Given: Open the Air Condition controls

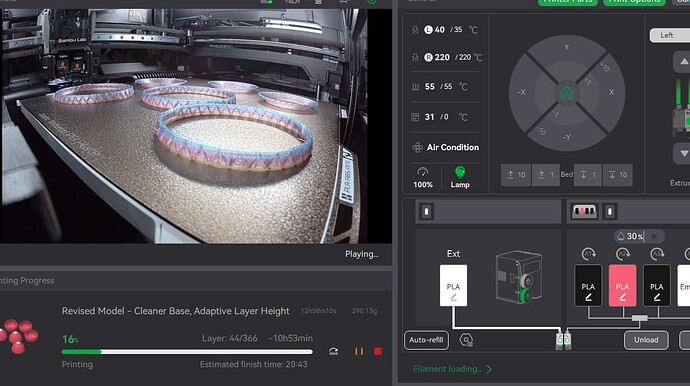Looking at the screenshot, I should tap(445, 147).
